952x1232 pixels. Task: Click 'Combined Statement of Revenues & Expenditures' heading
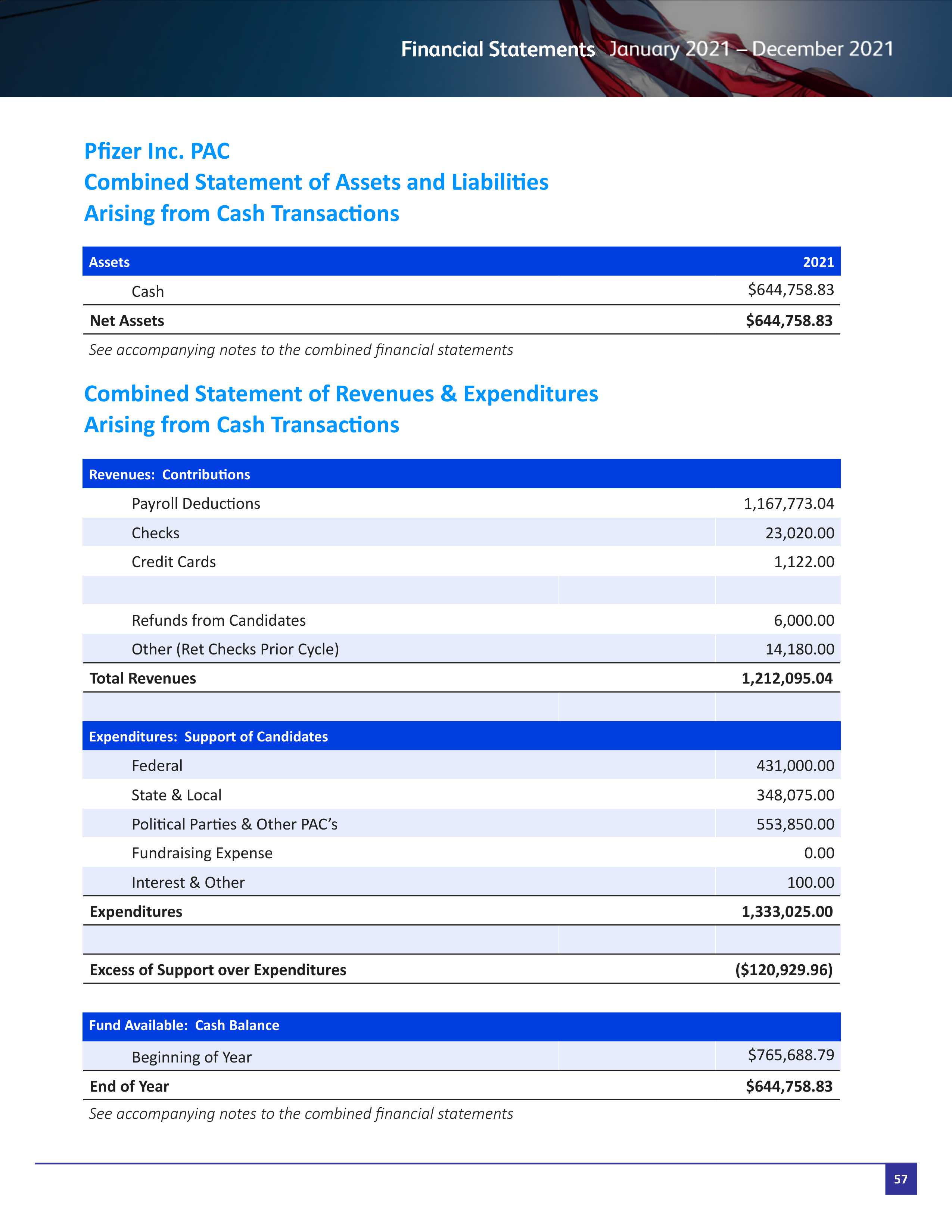(x=341, y=394)
